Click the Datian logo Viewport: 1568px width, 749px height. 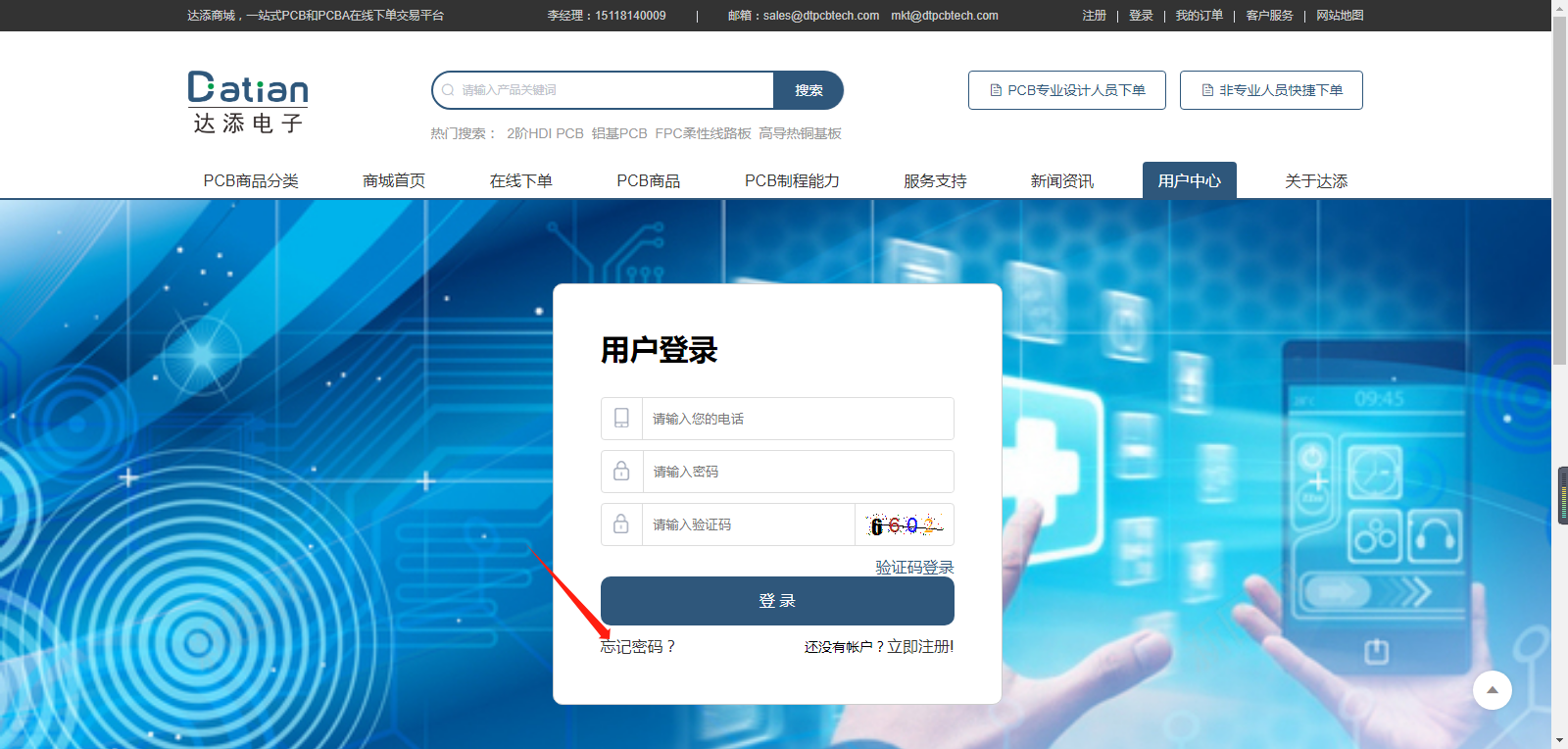coord(248,102)
